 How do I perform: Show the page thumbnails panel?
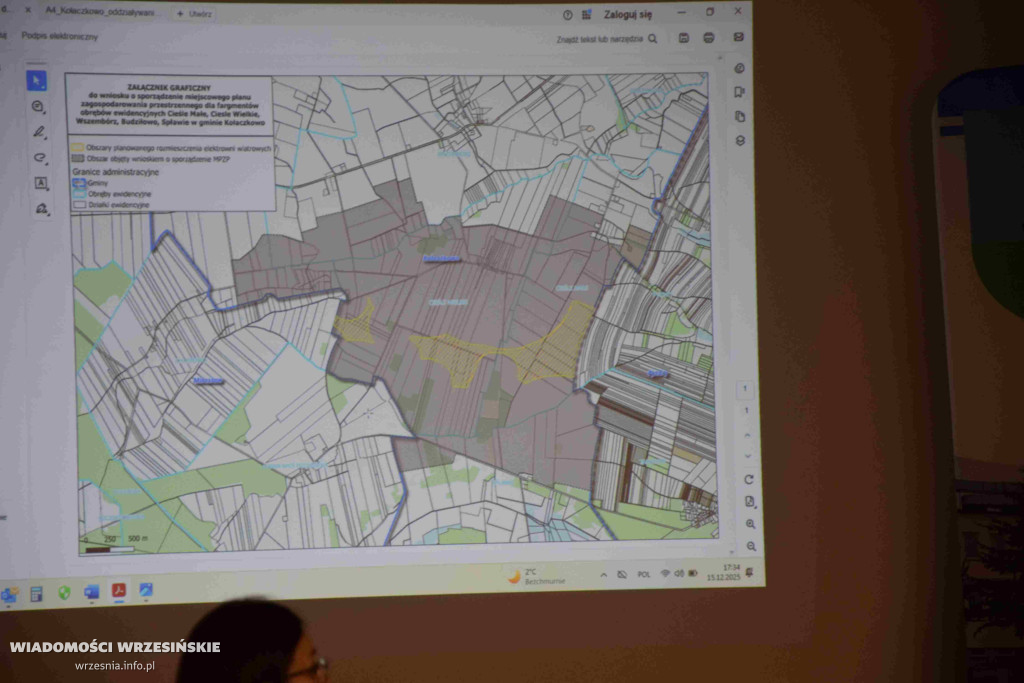[x=740, y=116]
